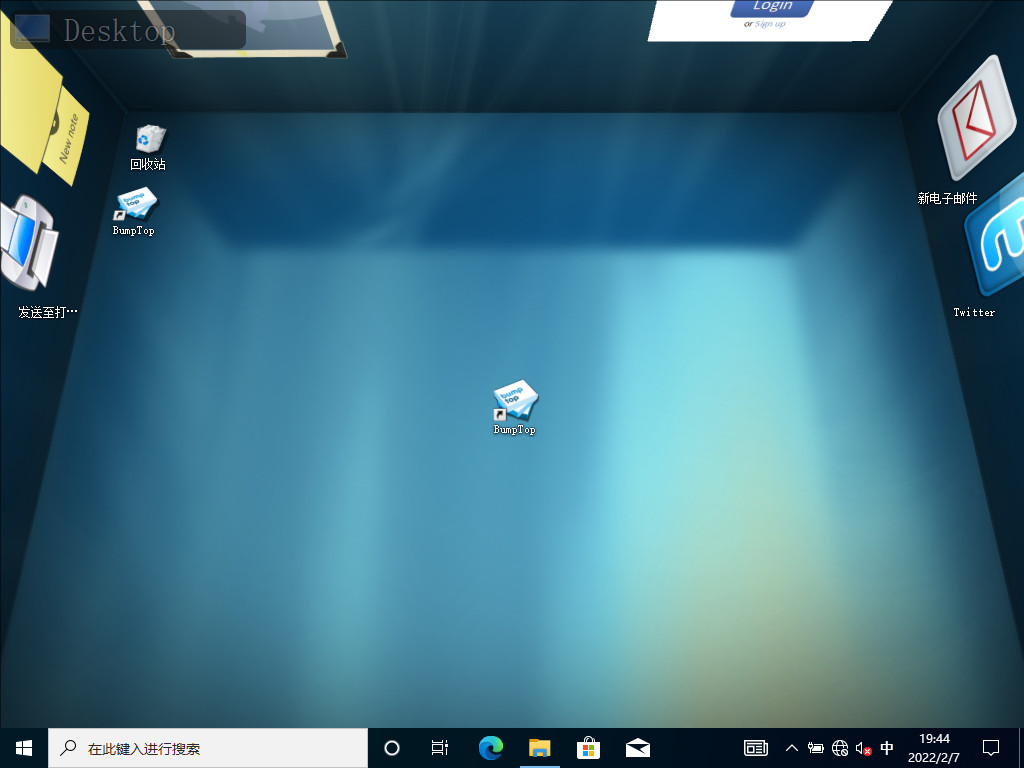
Task: Open Cortana from the taskbar
Action: click(392, 748)
